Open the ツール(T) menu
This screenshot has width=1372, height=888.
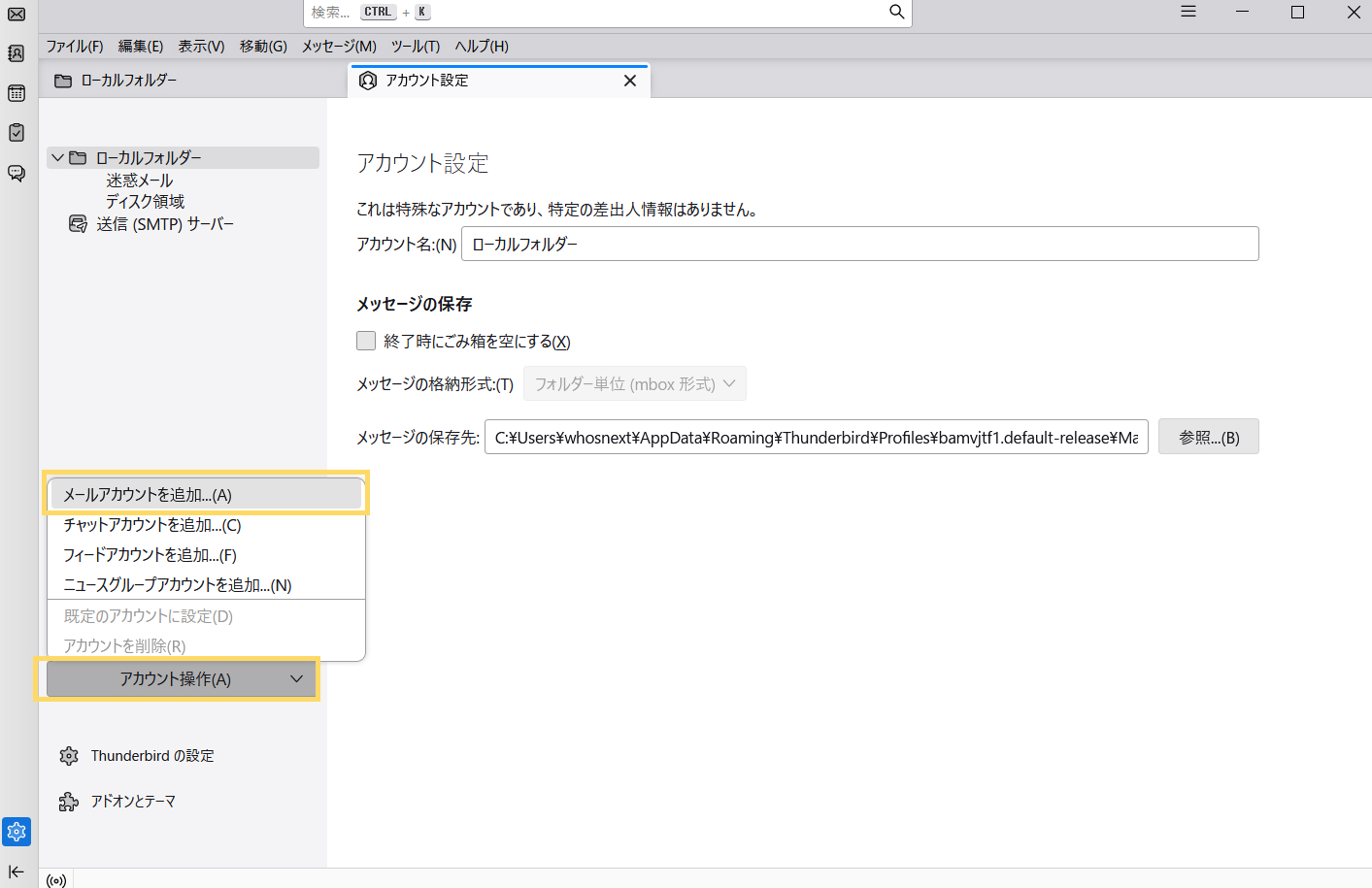pos(415,47)
